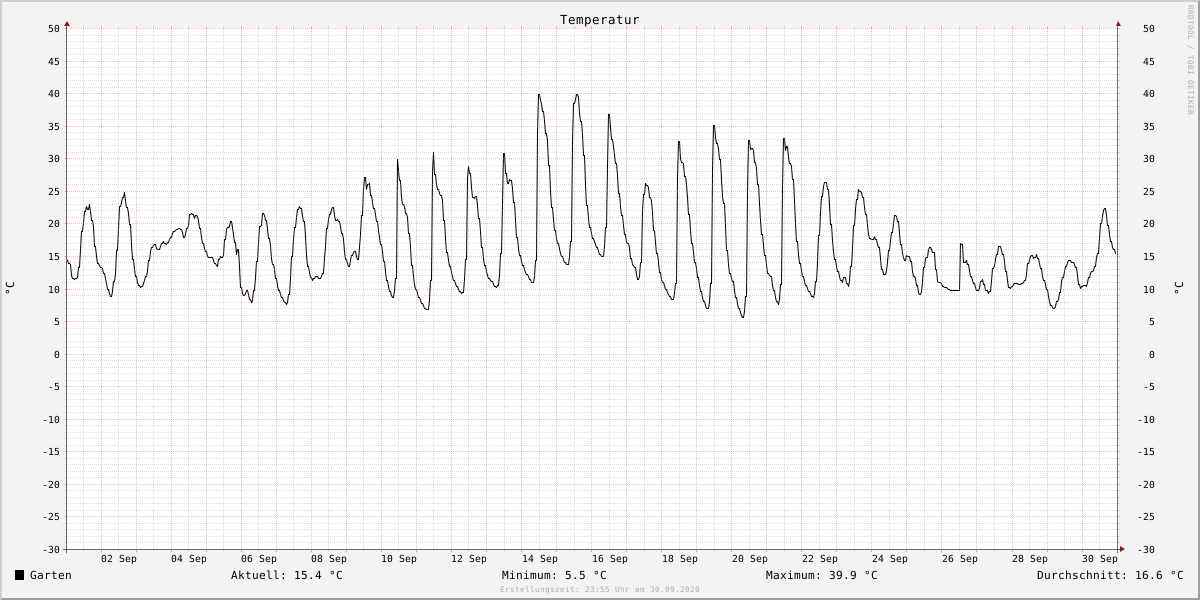Click the '-30' tick on left axis
Image resolution: width=1200 pixels, height=600 pixels.
point(51,549)
